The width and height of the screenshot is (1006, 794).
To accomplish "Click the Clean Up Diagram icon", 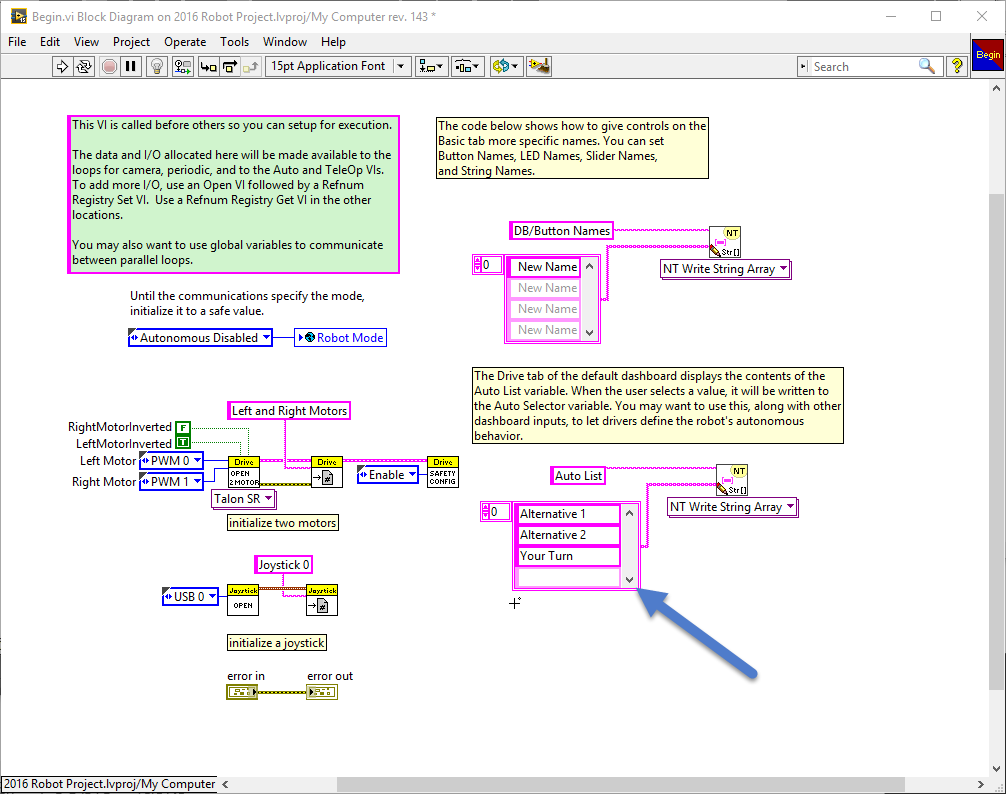I will (540, 66).
